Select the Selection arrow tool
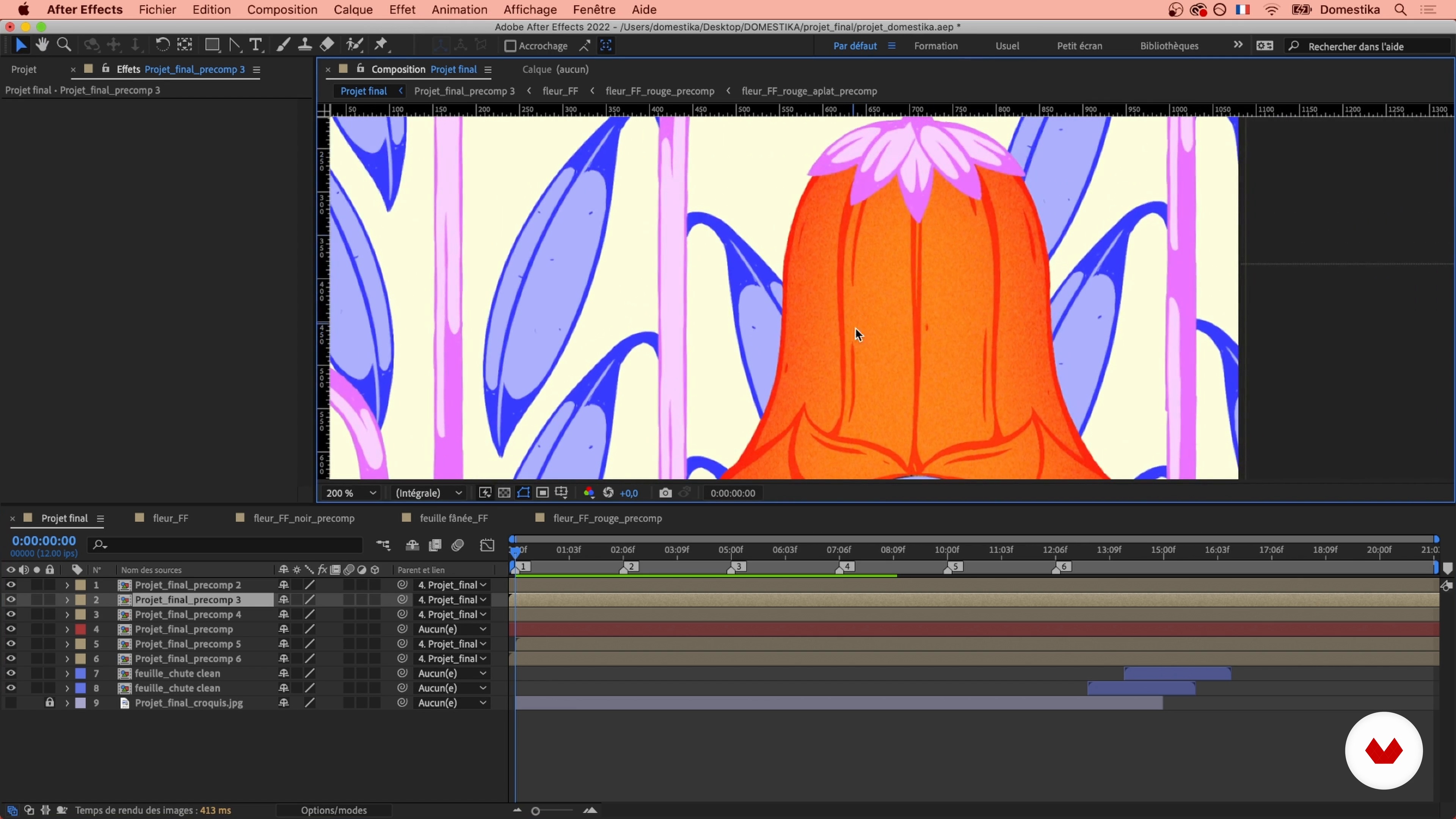 click(21, 45)
